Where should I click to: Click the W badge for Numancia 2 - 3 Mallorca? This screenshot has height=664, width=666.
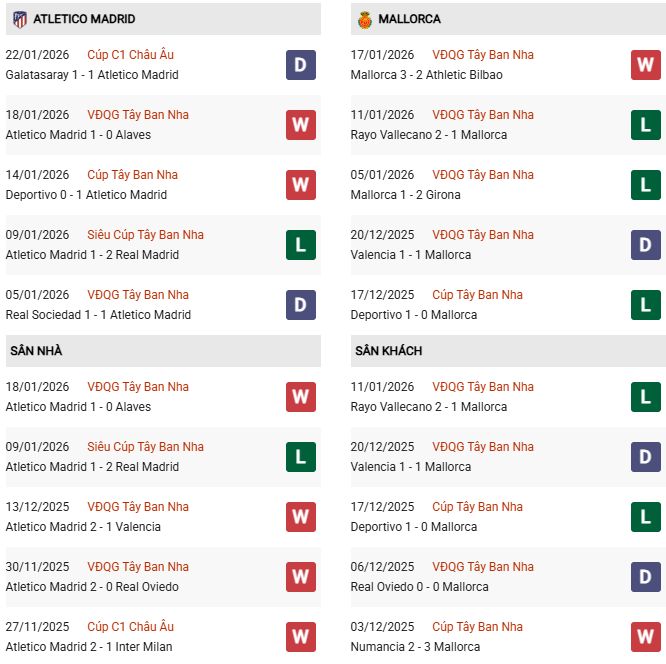(646, 637)
